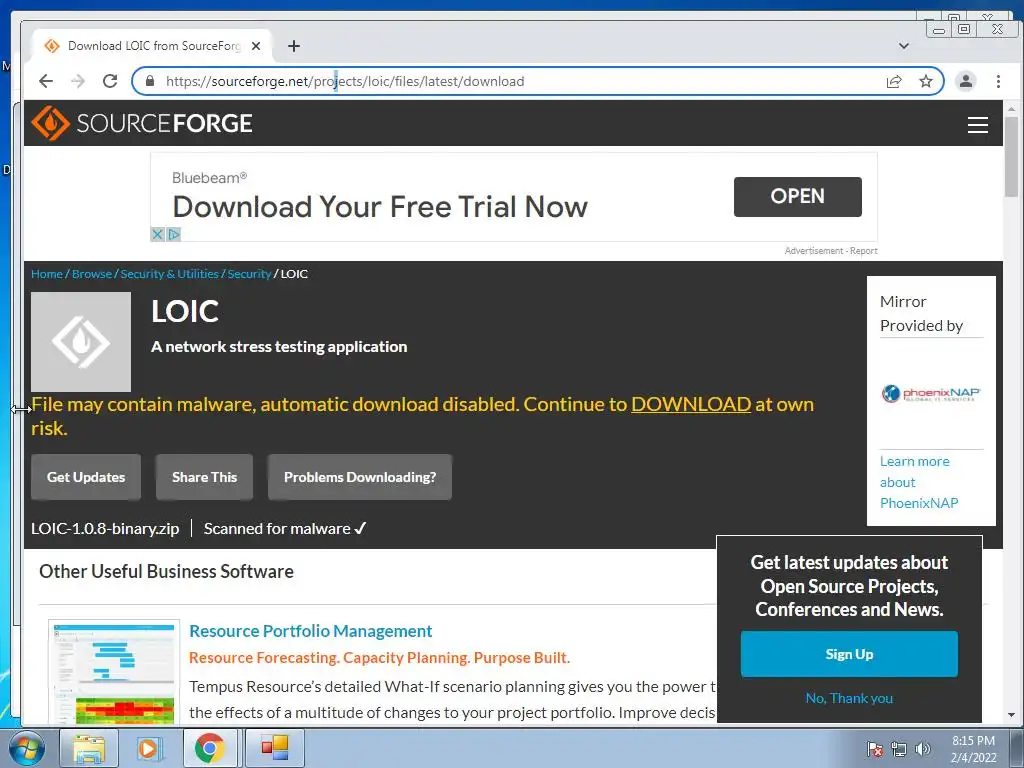1024x768 pixels.
Task: Click the share page icon in address bar
Action: pos(893,81)
